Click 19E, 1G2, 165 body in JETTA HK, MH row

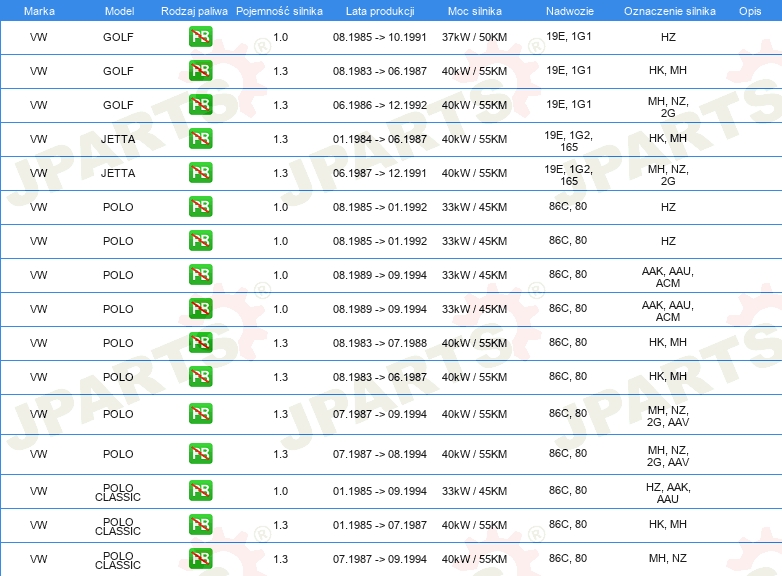click(569, 141)
